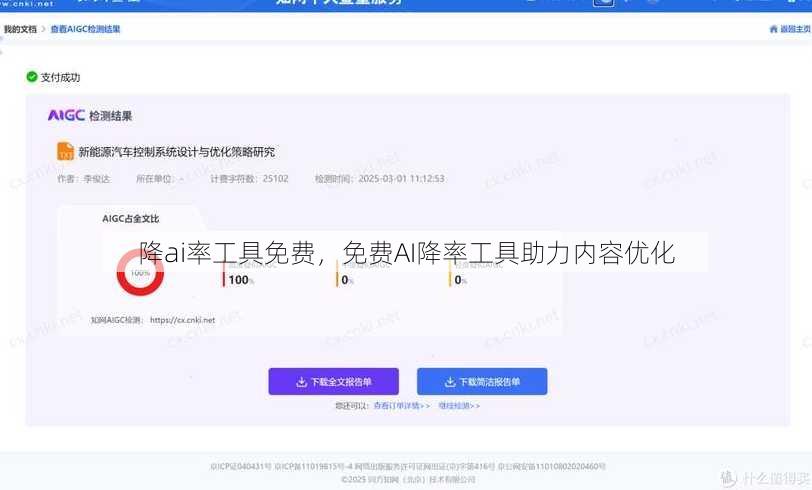Click 继续检测>> link
Viewport: 812px width, 490px height.
tap(459, 406)
